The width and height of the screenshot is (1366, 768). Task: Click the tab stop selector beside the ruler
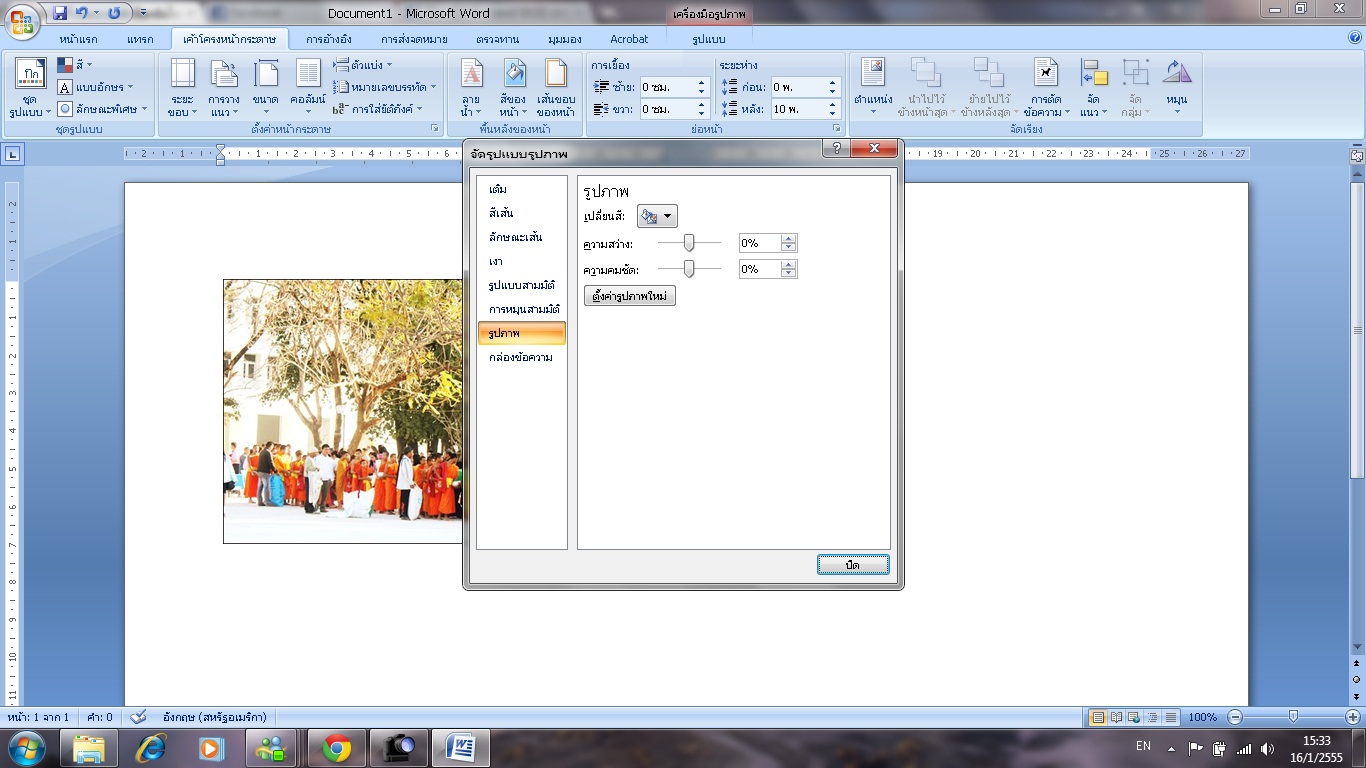(x=13, y=154)
